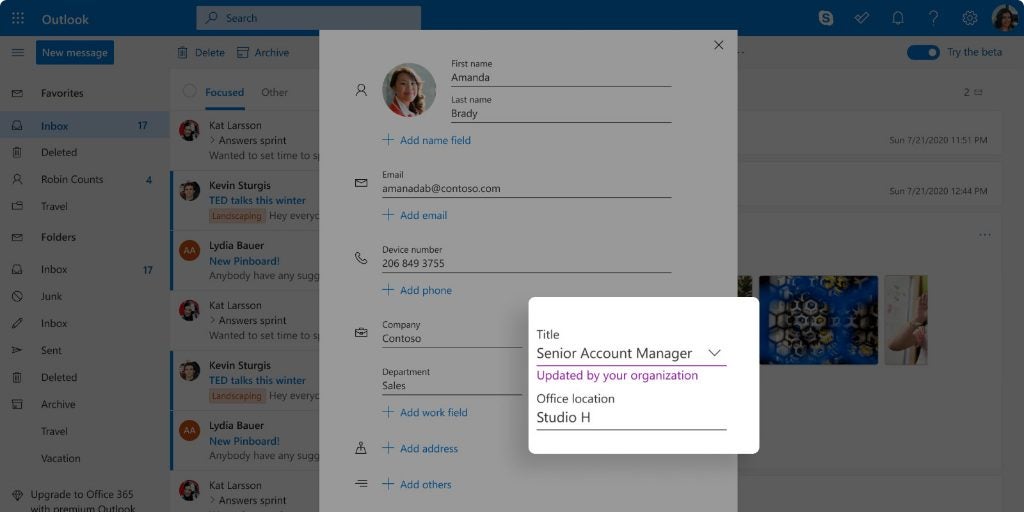
Task: Click the envelope icon beside Email
Action: [361, 183]
